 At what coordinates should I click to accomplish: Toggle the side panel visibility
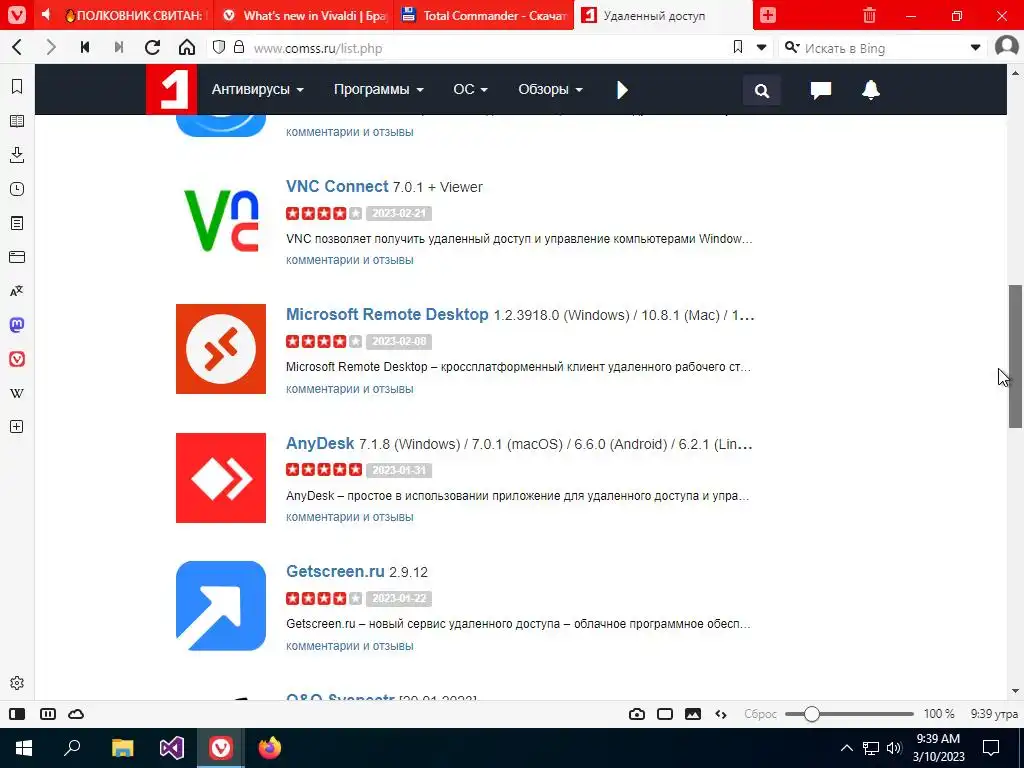pos(17,714)
